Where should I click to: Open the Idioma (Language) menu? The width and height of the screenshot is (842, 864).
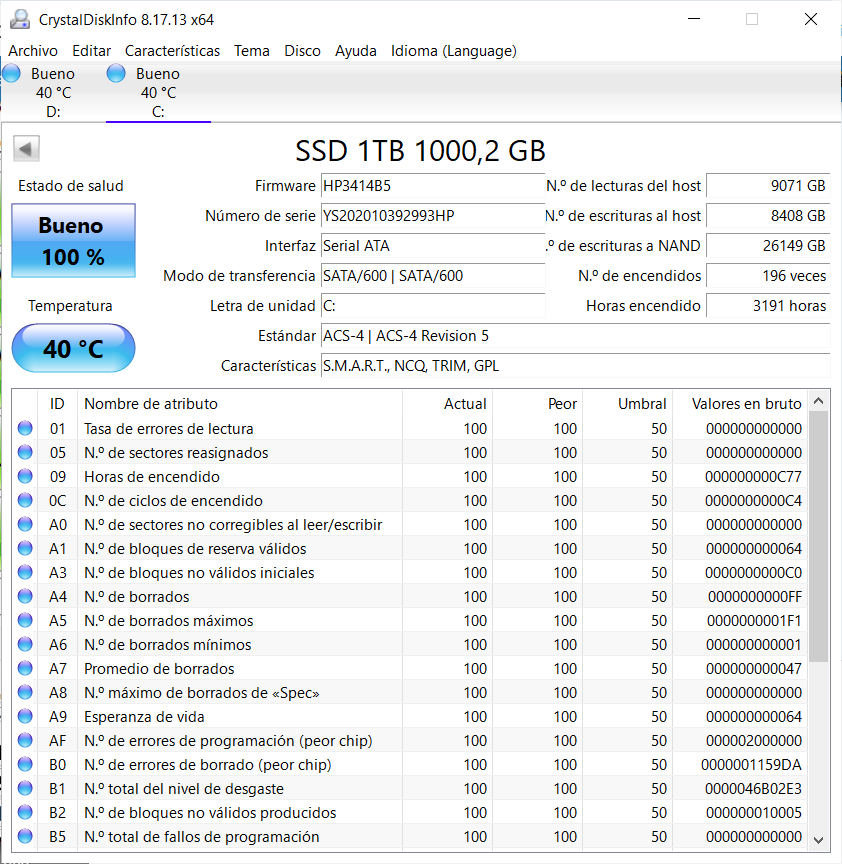tap(453, 51)
